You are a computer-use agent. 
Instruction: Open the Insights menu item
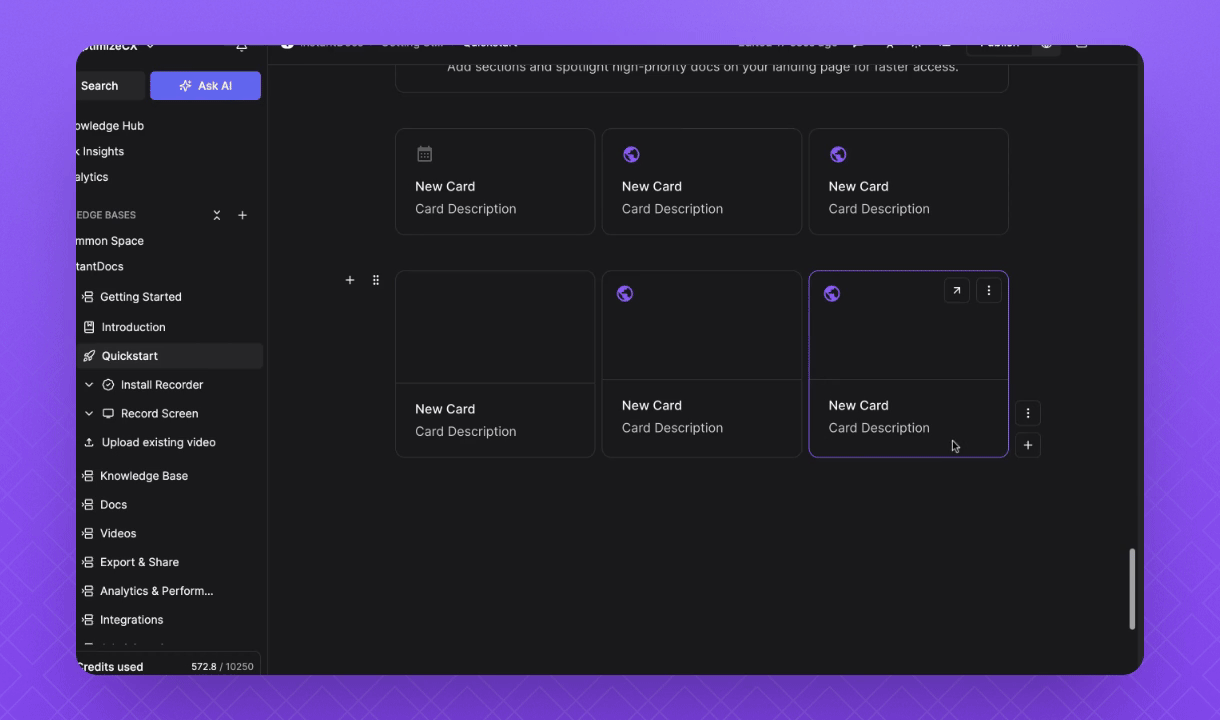pyautogui.click(x=100, y=152)
